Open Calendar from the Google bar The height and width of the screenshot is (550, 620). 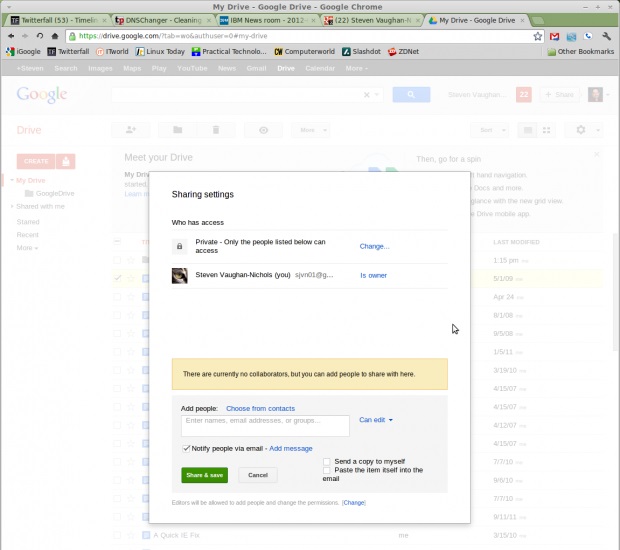[320, 68]
